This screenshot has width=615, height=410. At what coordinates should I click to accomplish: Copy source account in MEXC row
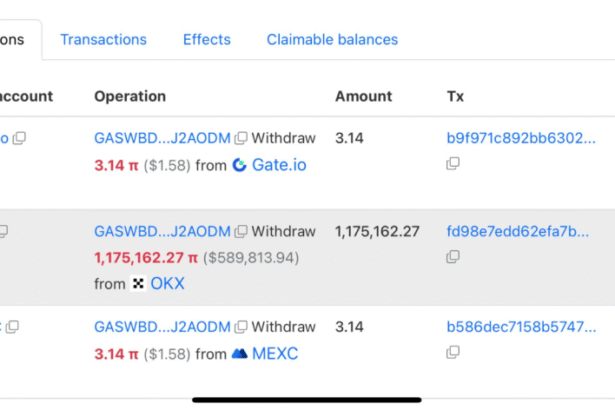coord(14,327)
